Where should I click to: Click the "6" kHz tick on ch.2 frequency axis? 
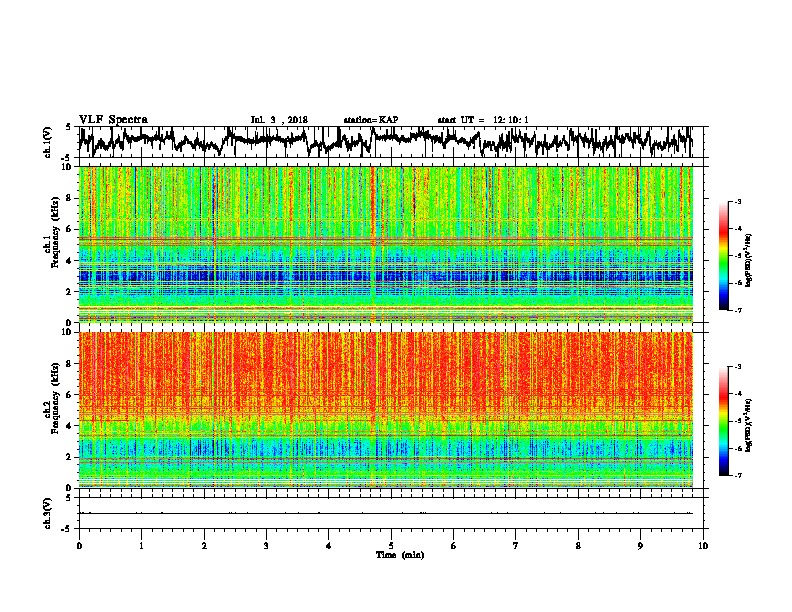tap(71, 395)
